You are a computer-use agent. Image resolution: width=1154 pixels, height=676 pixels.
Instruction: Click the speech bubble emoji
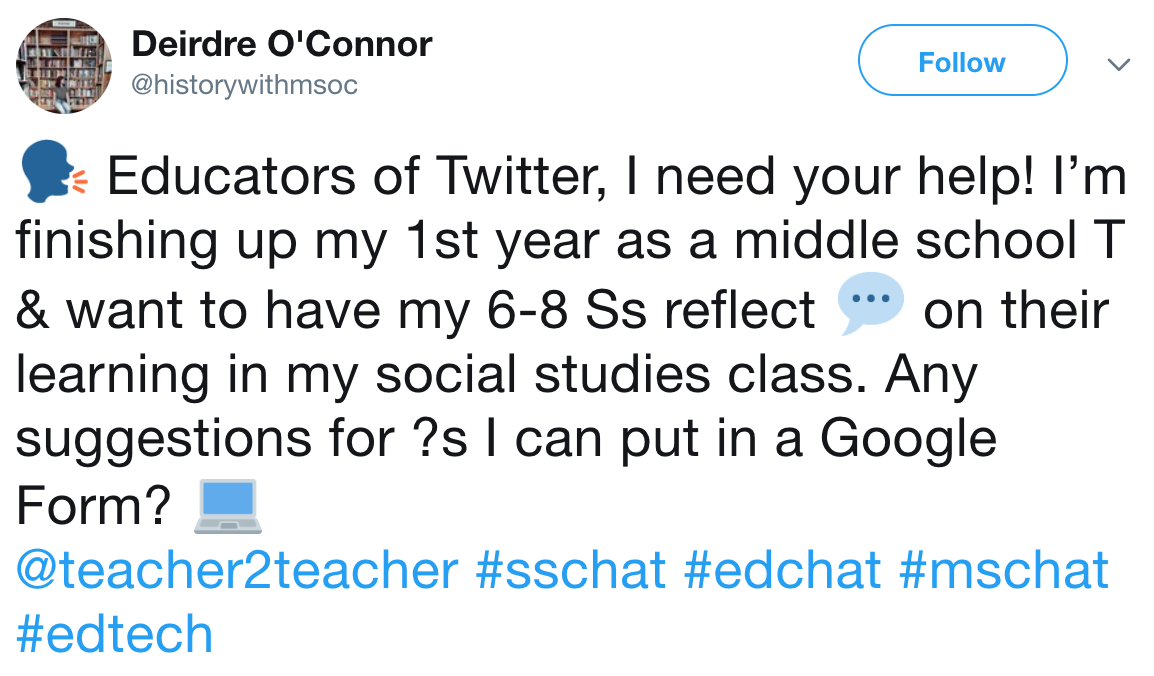(x=869, y=308)
